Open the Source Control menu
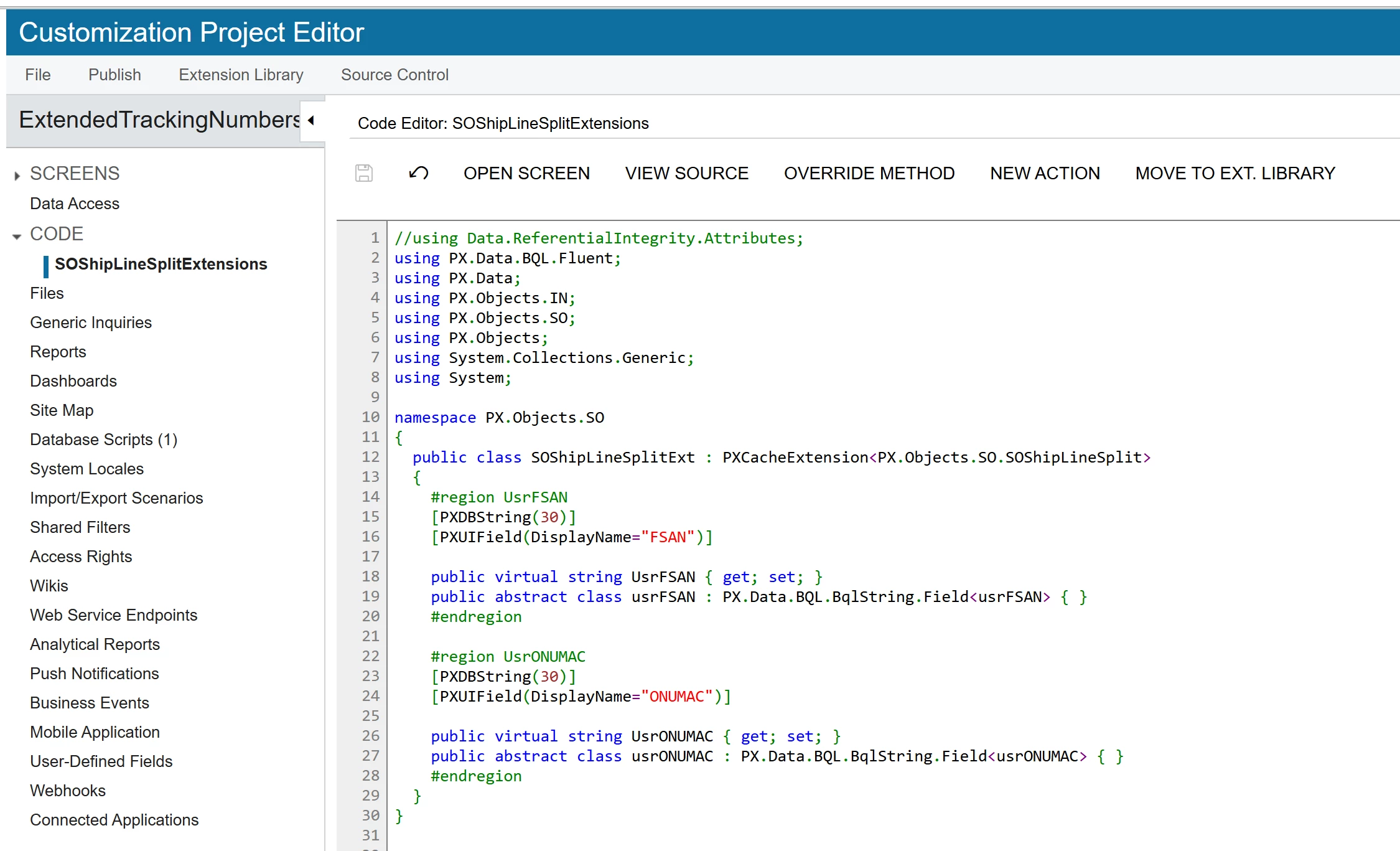The width and height of the screenshot is (1400, 851). [x=394, y=75]
